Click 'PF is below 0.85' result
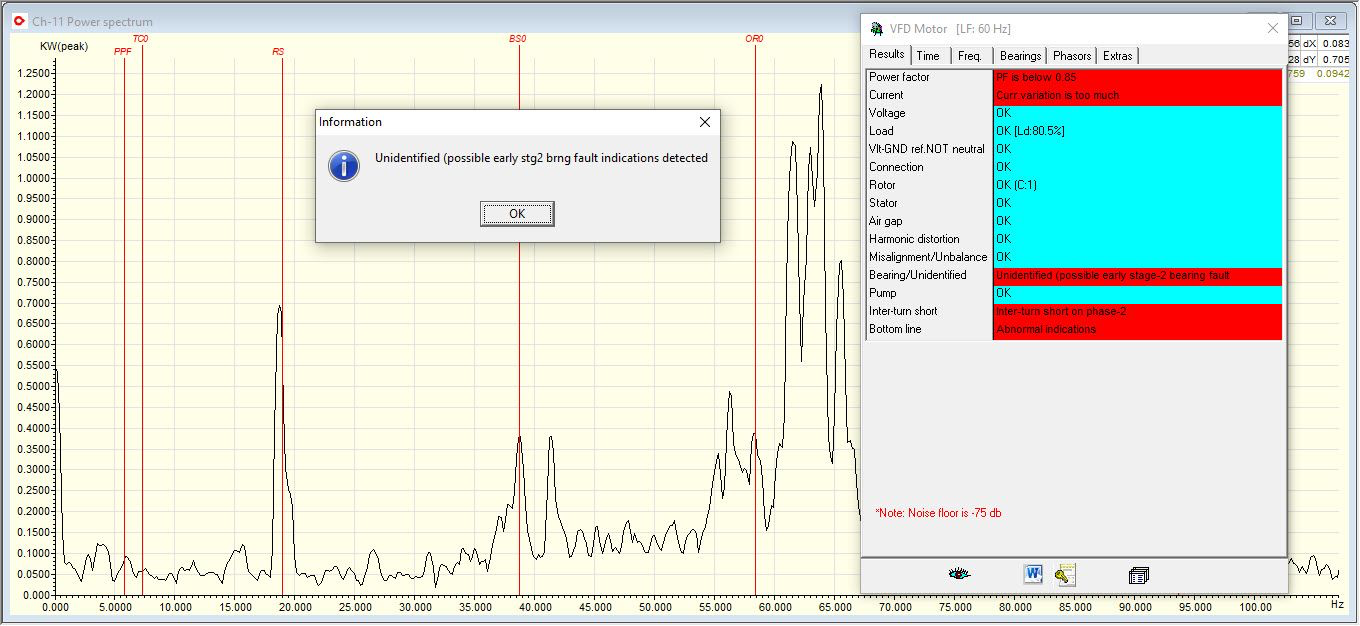1360x626 pixels. 1036,77
